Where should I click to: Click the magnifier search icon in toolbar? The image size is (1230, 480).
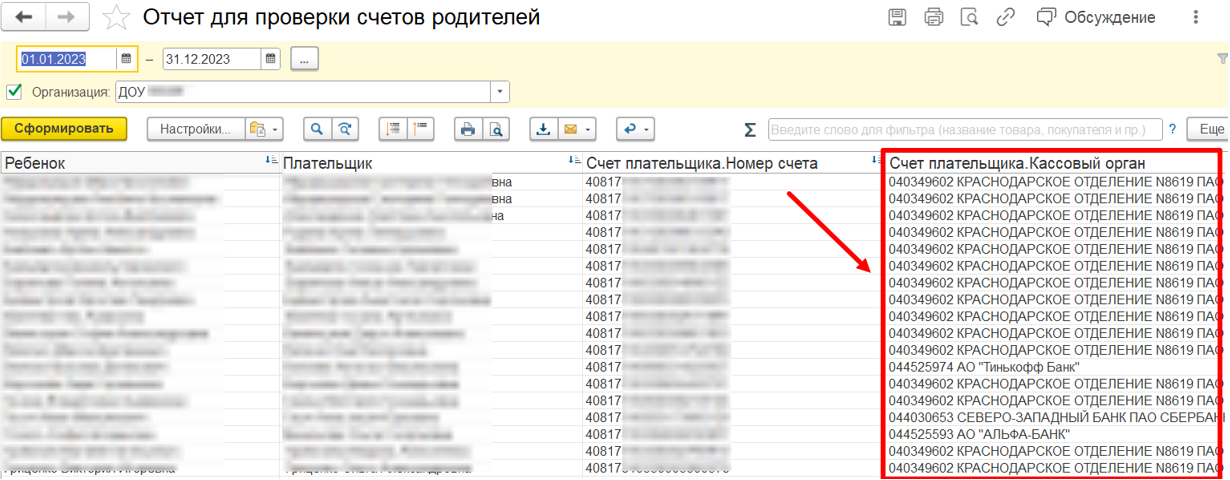click(x=317, y=129)
